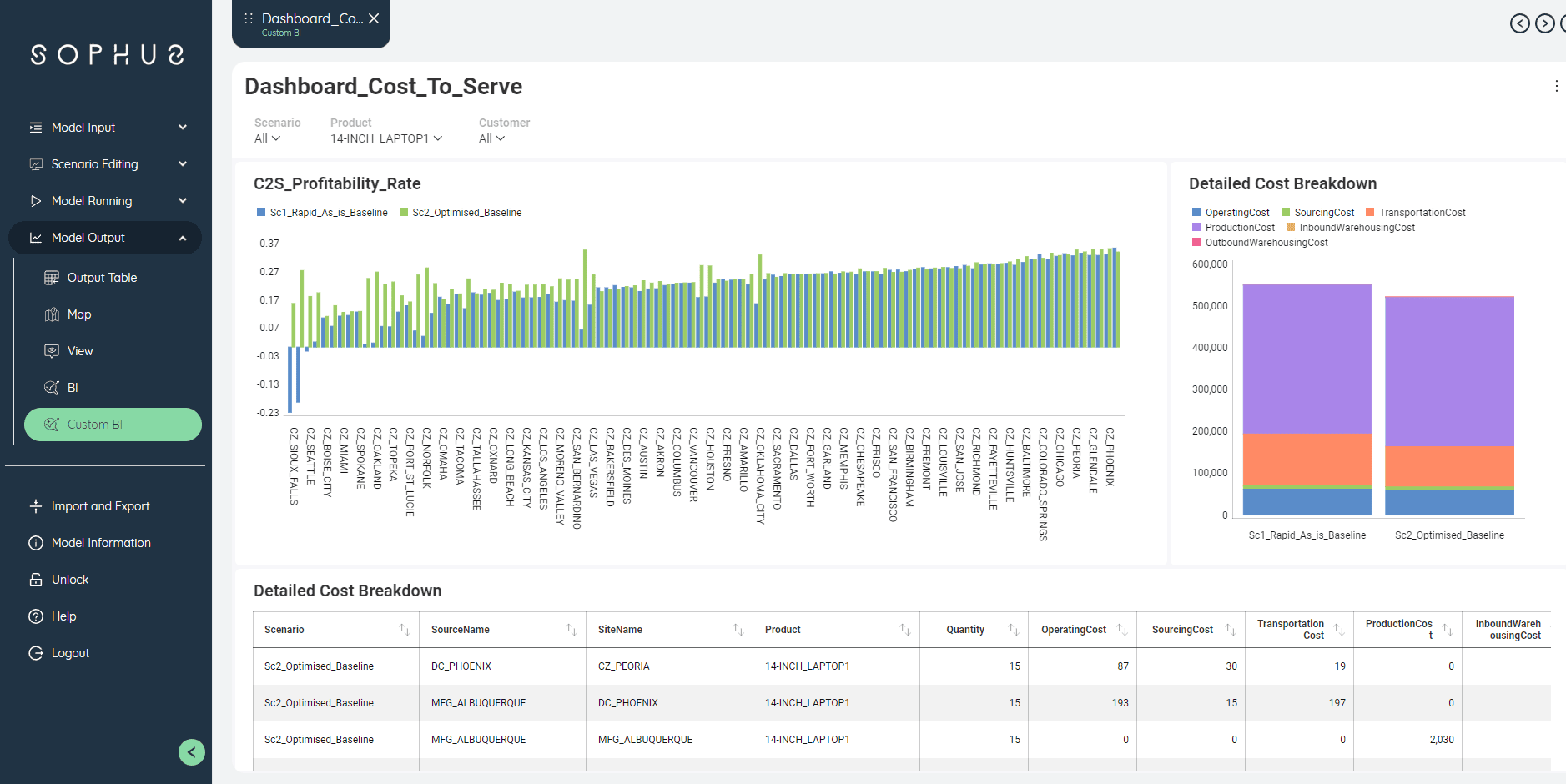Open the Help page link
Viewport: 1566px width, 784px height.
63,616
